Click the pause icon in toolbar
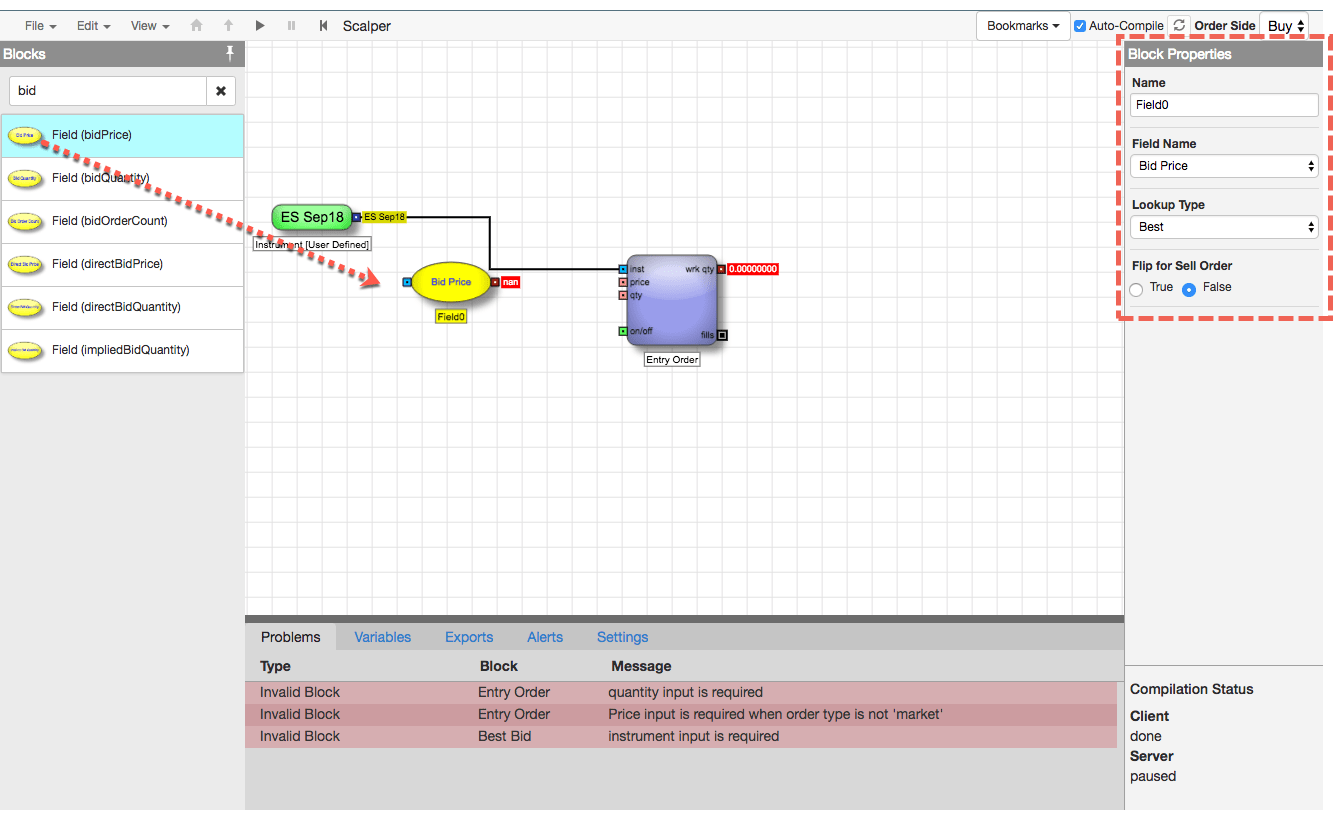 click(x=292, y=26)
